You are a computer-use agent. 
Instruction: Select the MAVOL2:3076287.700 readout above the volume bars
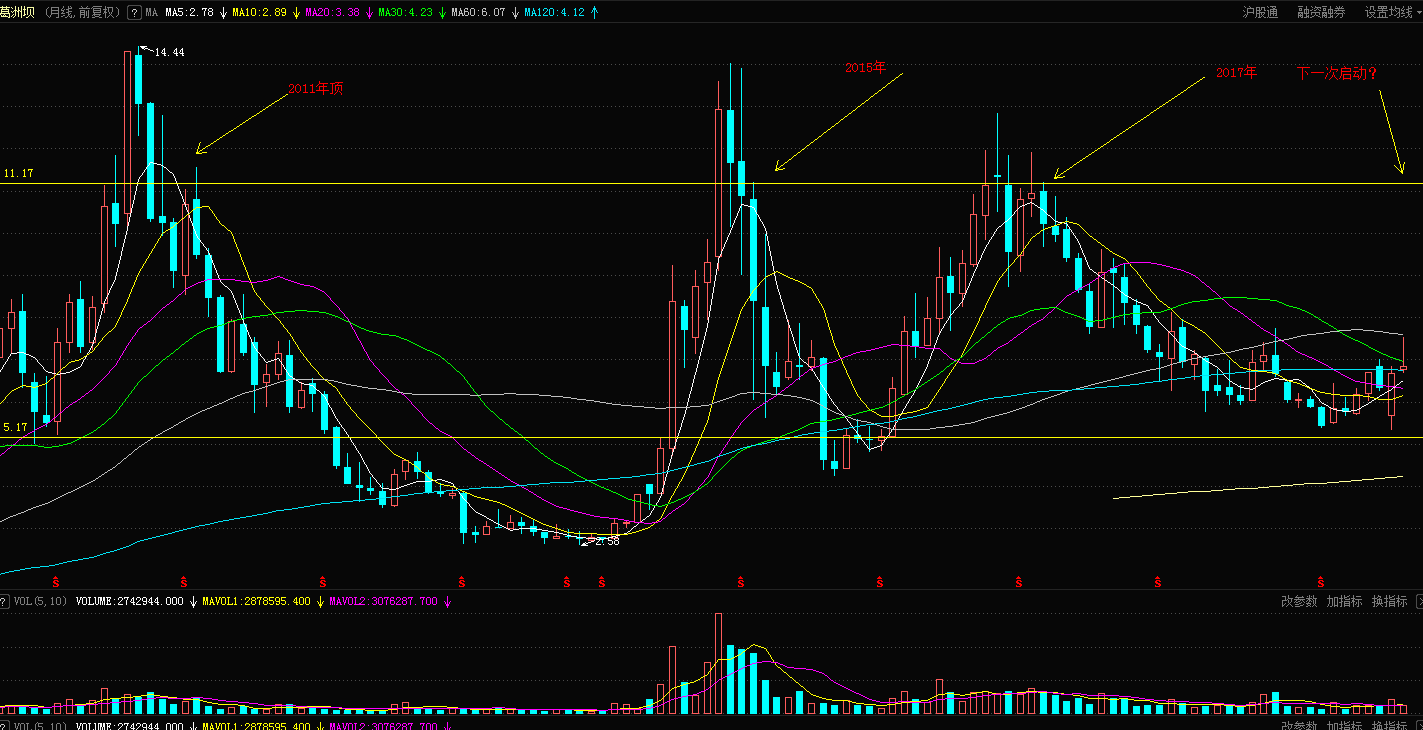click(x=383, y=601)
